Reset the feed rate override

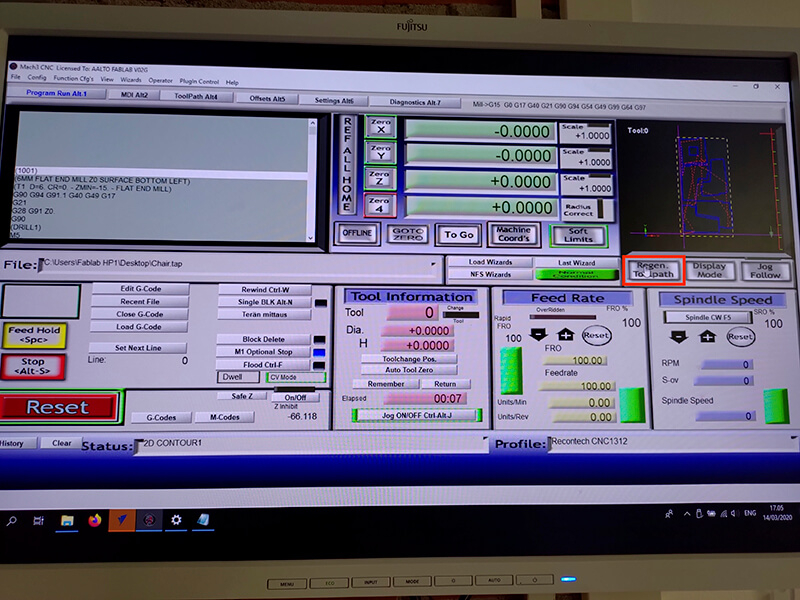click(596, 336)
